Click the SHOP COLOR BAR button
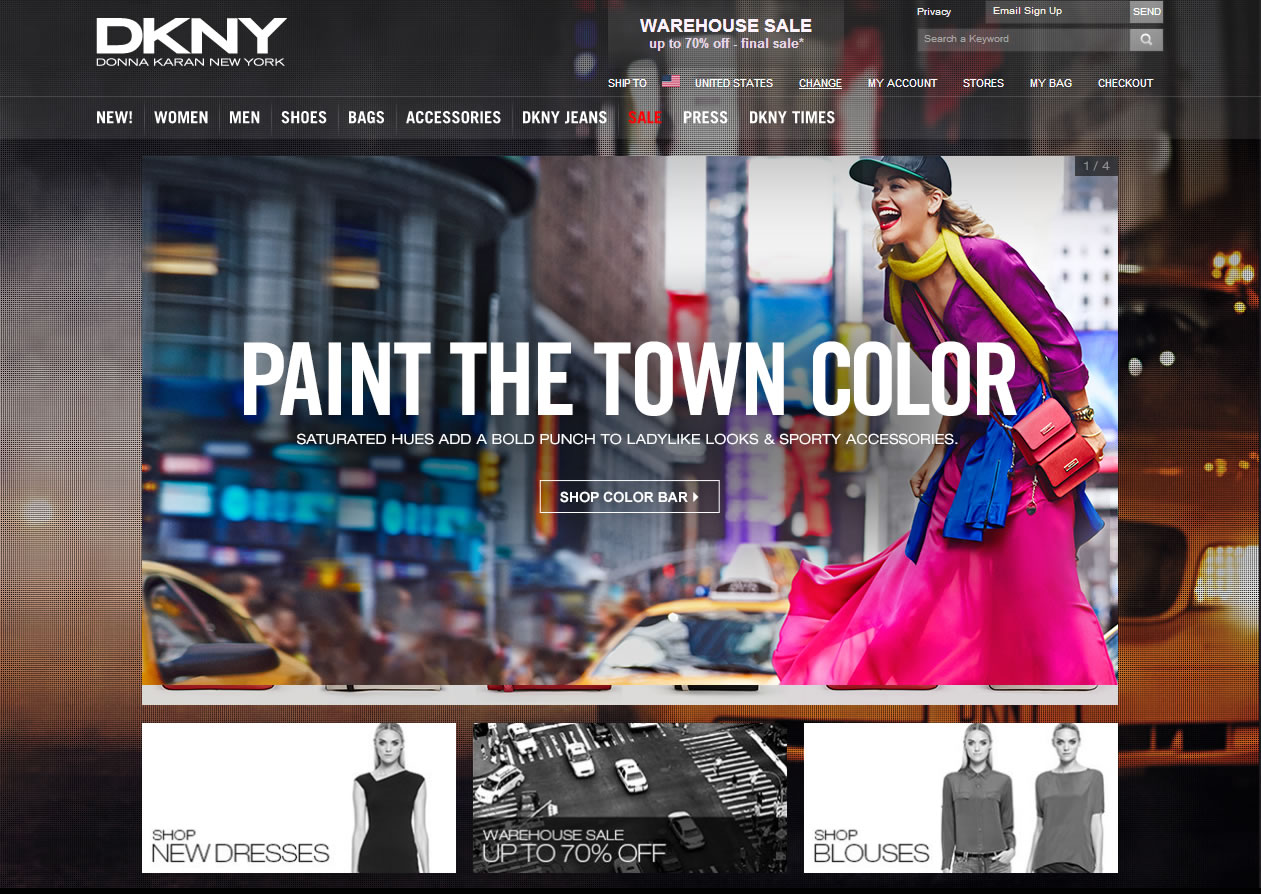Viewport: 1261px width, 894px height. (x=629, y=497)
